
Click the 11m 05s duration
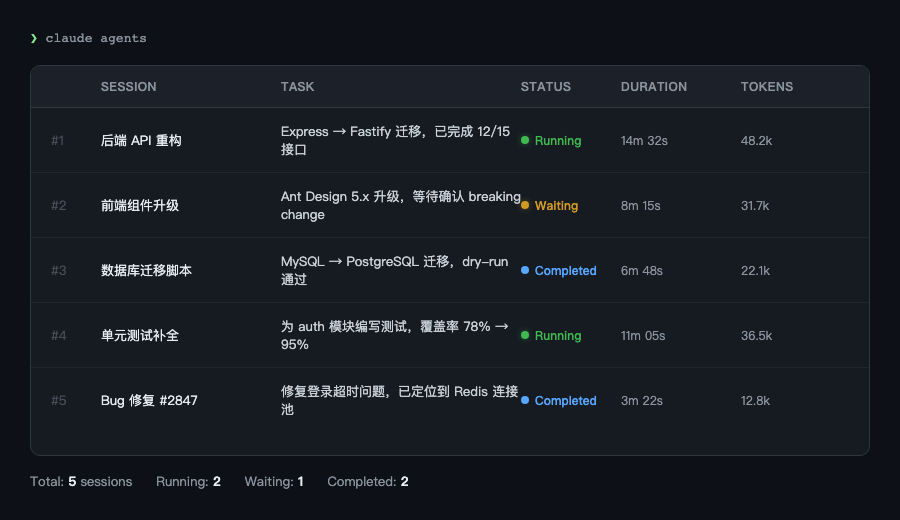tap(643, 335)
